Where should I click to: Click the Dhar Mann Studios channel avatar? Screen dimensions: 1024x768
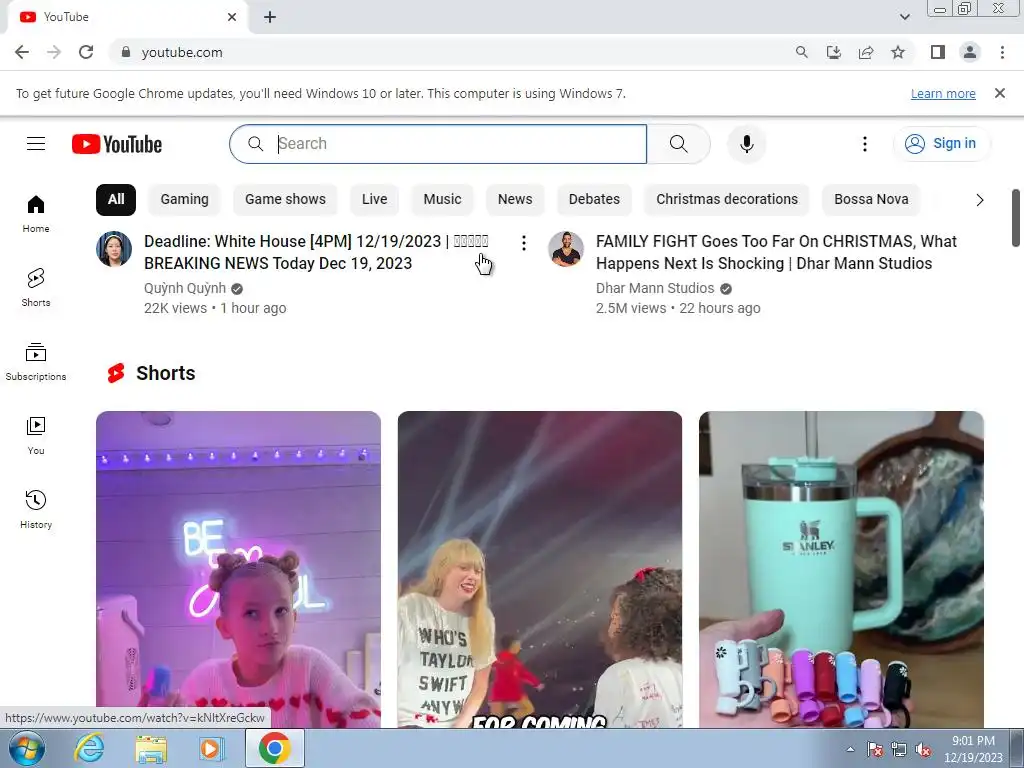pyautogui.click(x=566, y=249)
